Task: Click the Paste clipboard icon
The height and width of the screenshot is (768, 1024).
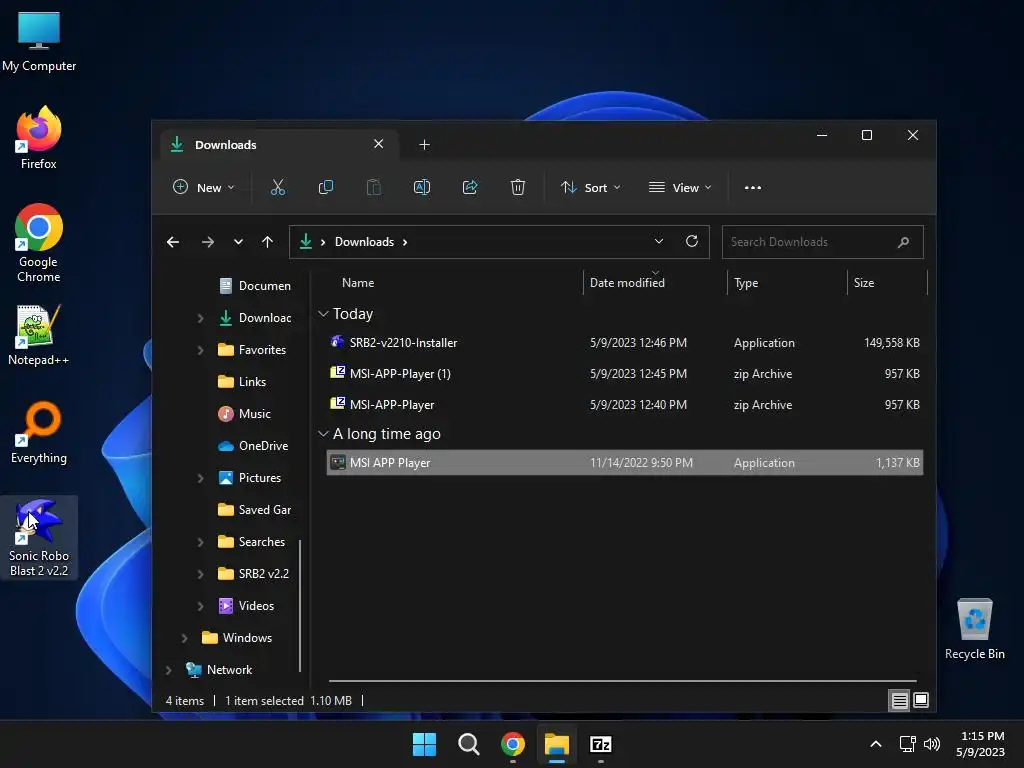Action: [x=374, y=187]
